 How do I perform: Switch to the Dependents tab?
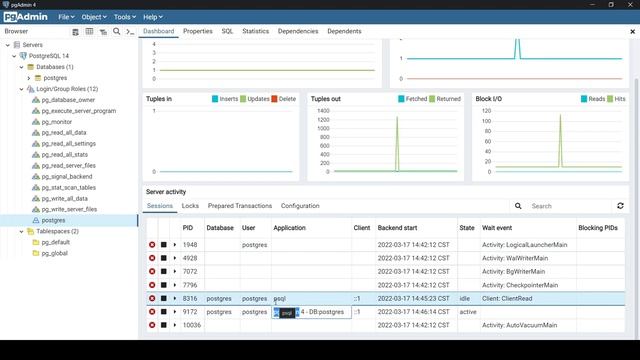click(x=344, y=31)
